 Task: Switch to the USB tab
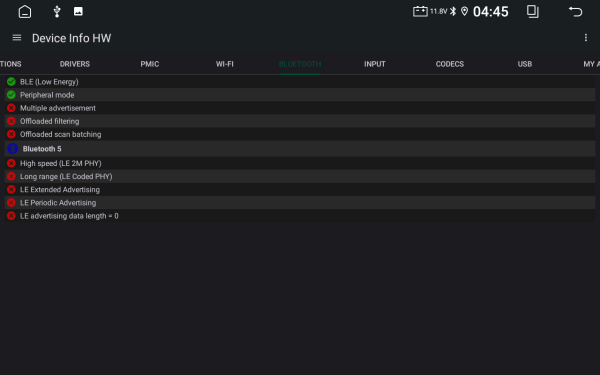pos(525,64)
